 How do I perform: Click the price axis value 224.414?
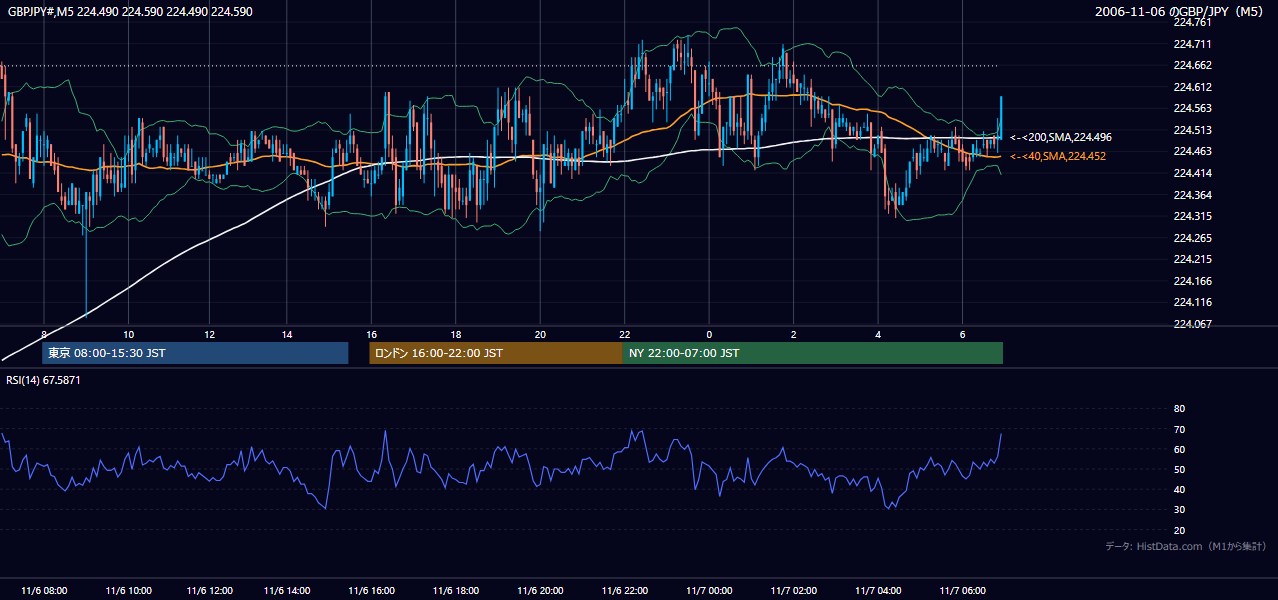(x=1192, y=173)
